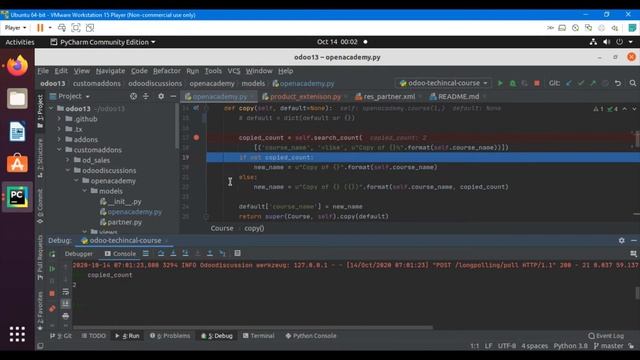Run the odoo-techincal-course configuration
Image resolution: width=640 pixels, height=360 pixels.
pyautogui.click(x=500, y=83)
